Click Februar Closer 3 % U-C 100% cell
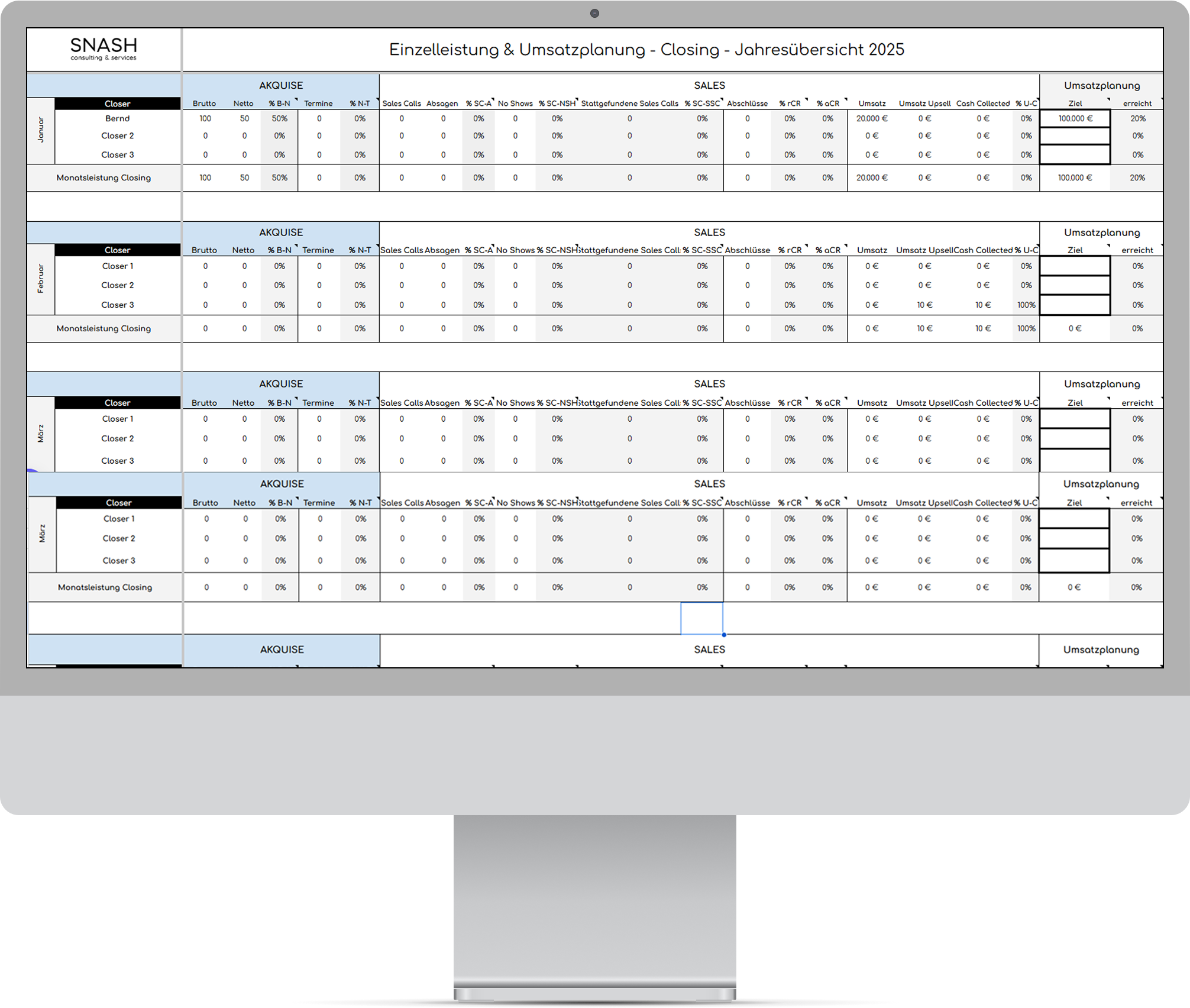 tap(1026, 305)
